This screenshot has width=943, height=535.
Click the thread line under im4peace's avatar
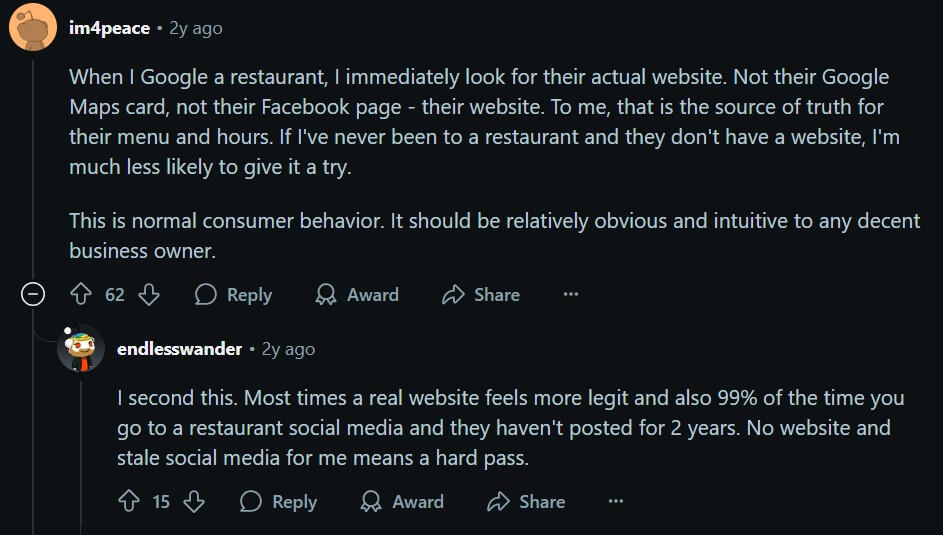tap(33, 168)
